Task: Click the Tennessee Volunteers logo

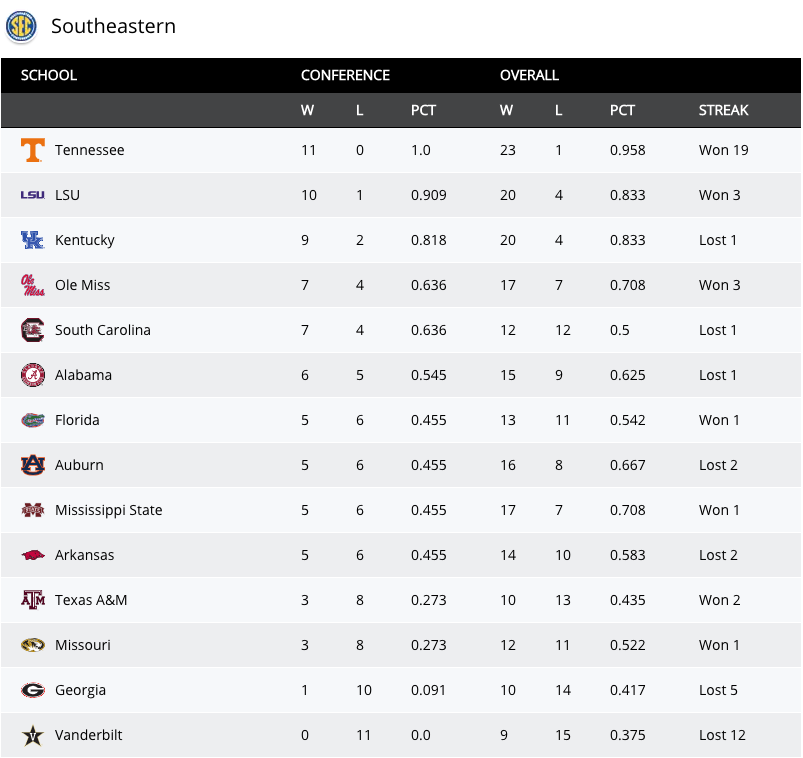Action: click(33, 150)
